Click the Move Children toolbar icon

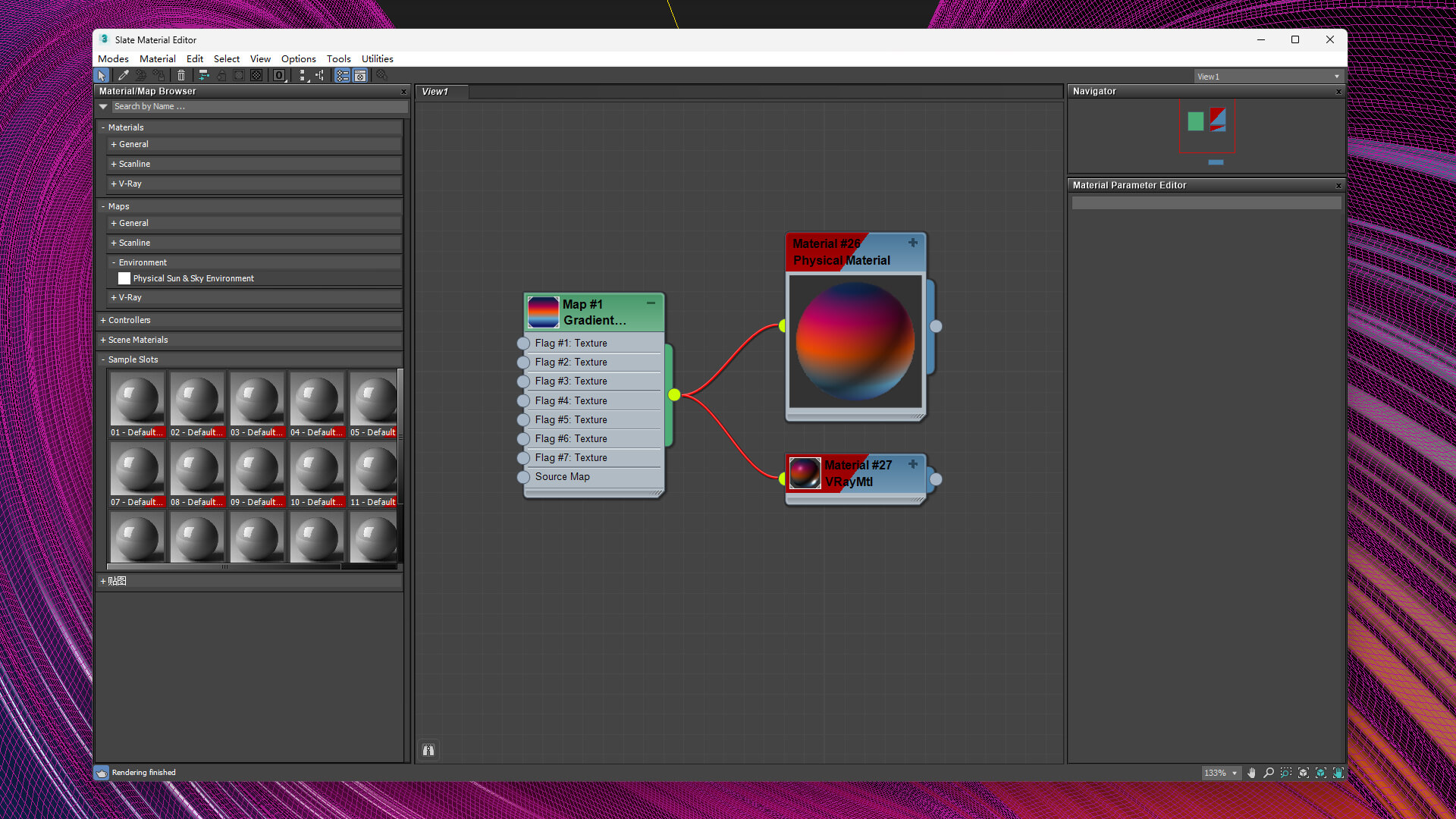pos(204,76)
